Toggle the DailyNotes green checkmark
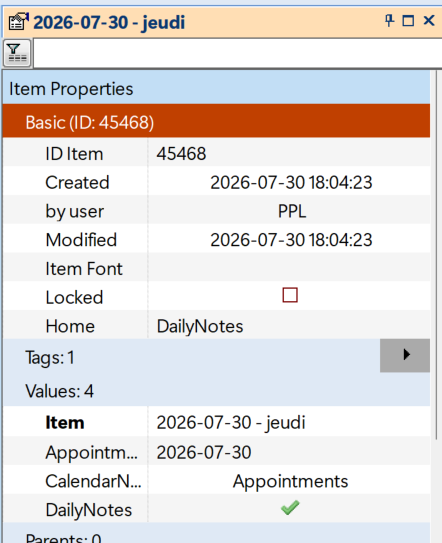Screen dimensions: 442x543 click(290, 508)
